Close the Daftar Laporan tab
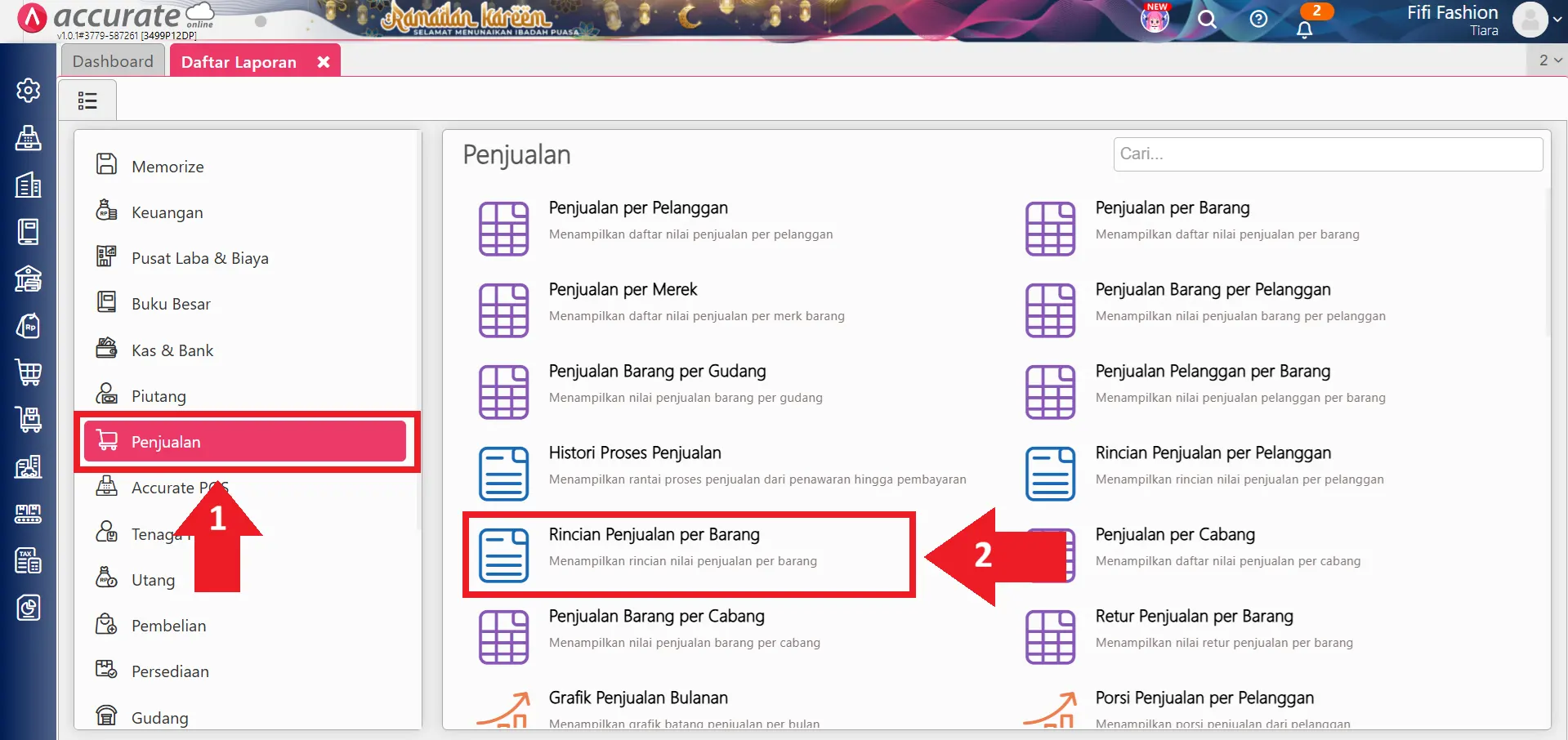 point(324,62)
